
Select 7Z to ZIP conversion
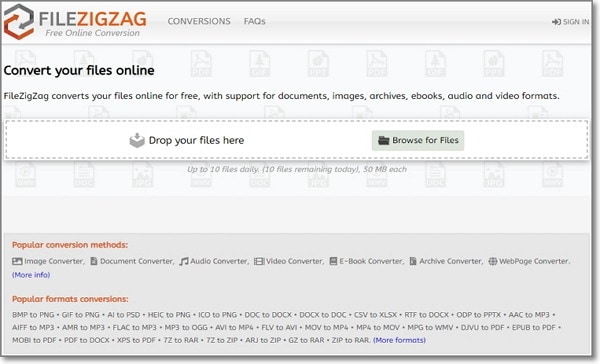[222, 340]
